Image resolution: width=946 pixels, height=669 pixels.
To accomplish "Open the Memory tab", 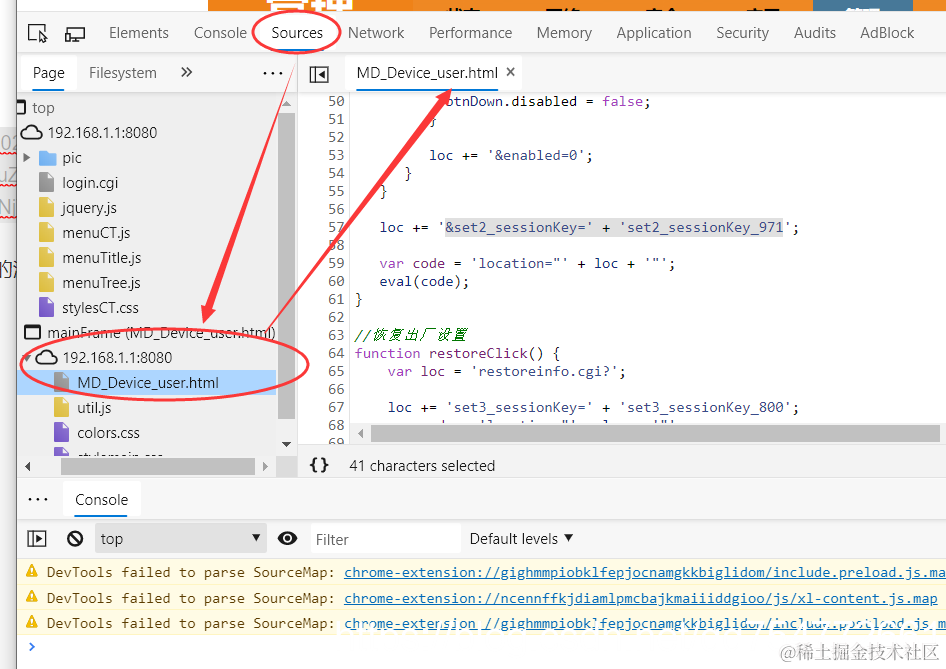I will point(564,33).
